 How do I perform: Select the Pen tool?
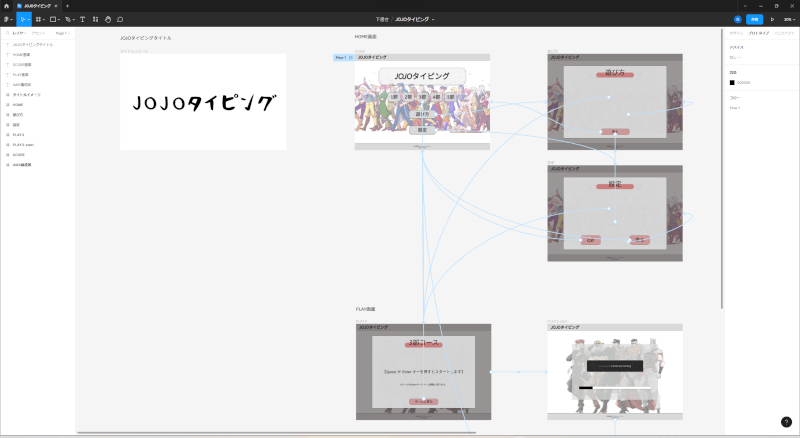67,19
